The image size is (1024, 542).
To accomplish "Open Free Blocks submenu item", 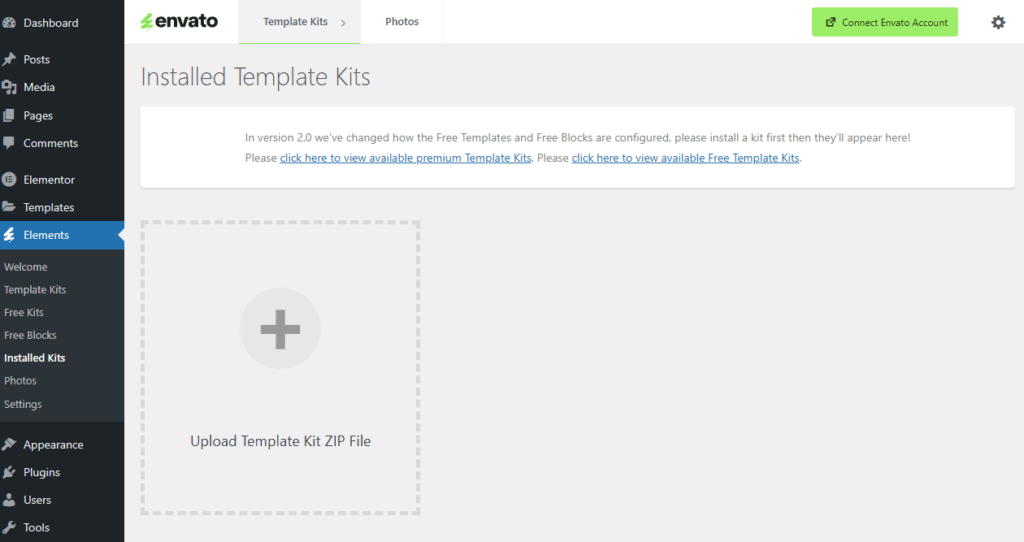I will click(30, 336).
